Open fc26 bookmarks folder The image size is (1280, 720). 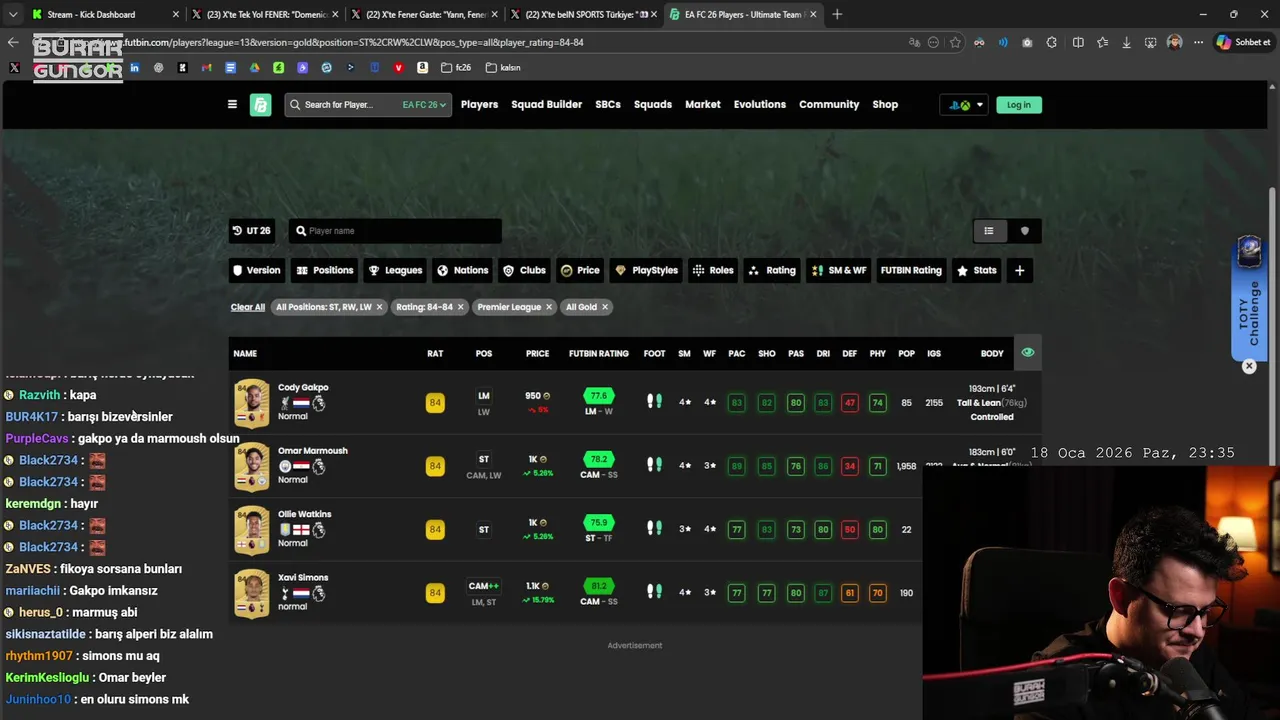click(x=458, y=68)
